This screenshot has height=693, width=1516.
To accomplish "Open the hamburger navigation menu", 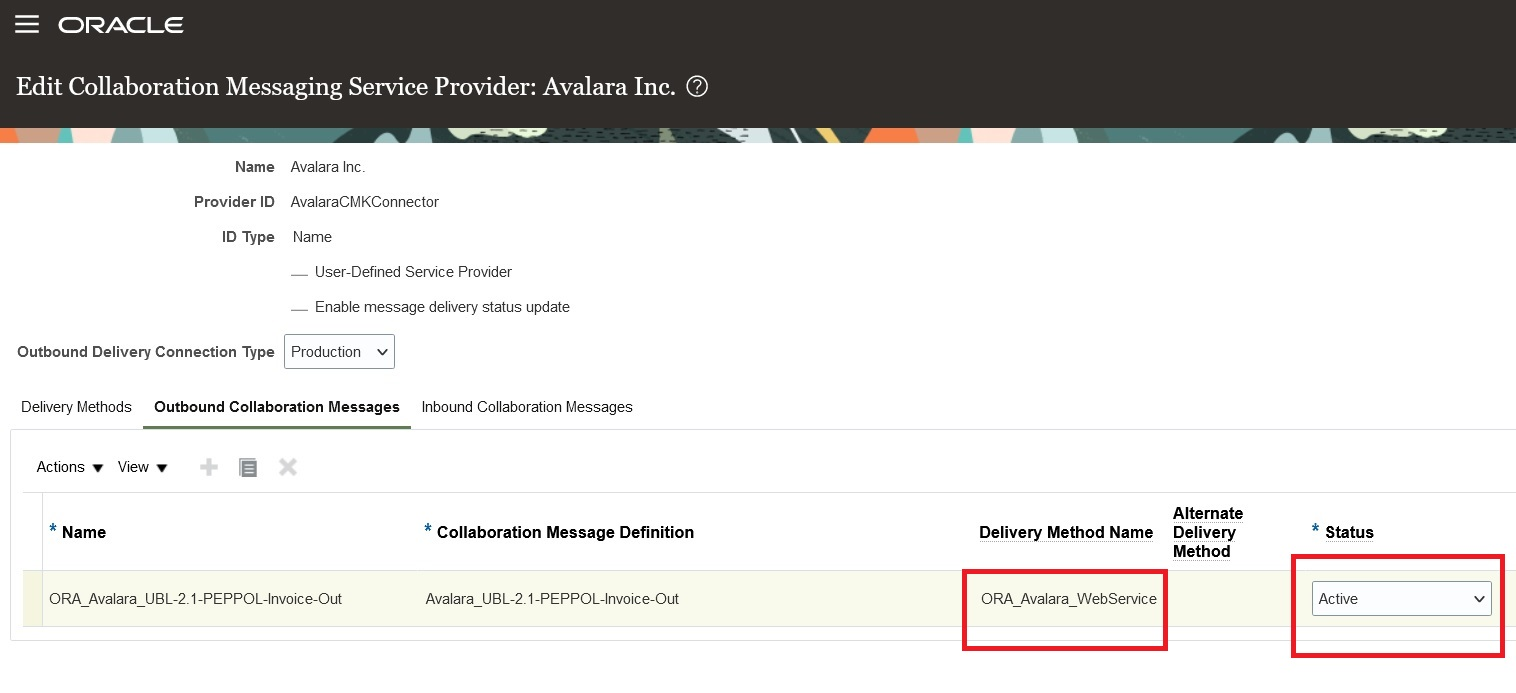I will (27, 24).
